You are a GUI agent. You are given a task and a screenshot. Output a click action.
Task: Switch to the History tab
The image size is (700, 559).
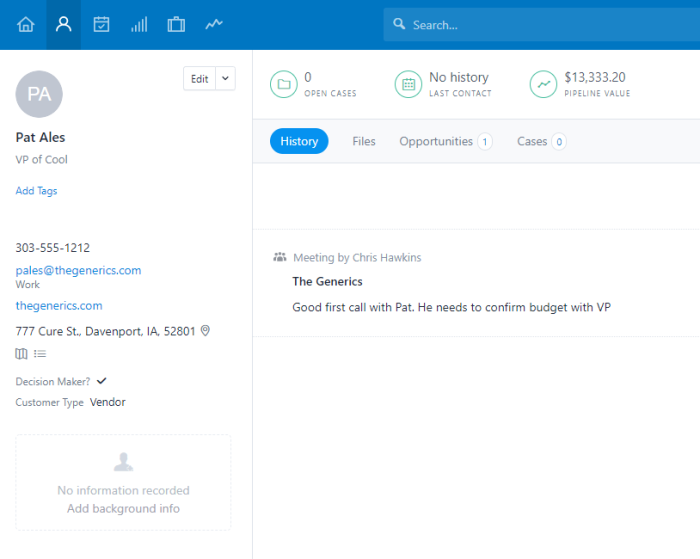pos(299,141)
